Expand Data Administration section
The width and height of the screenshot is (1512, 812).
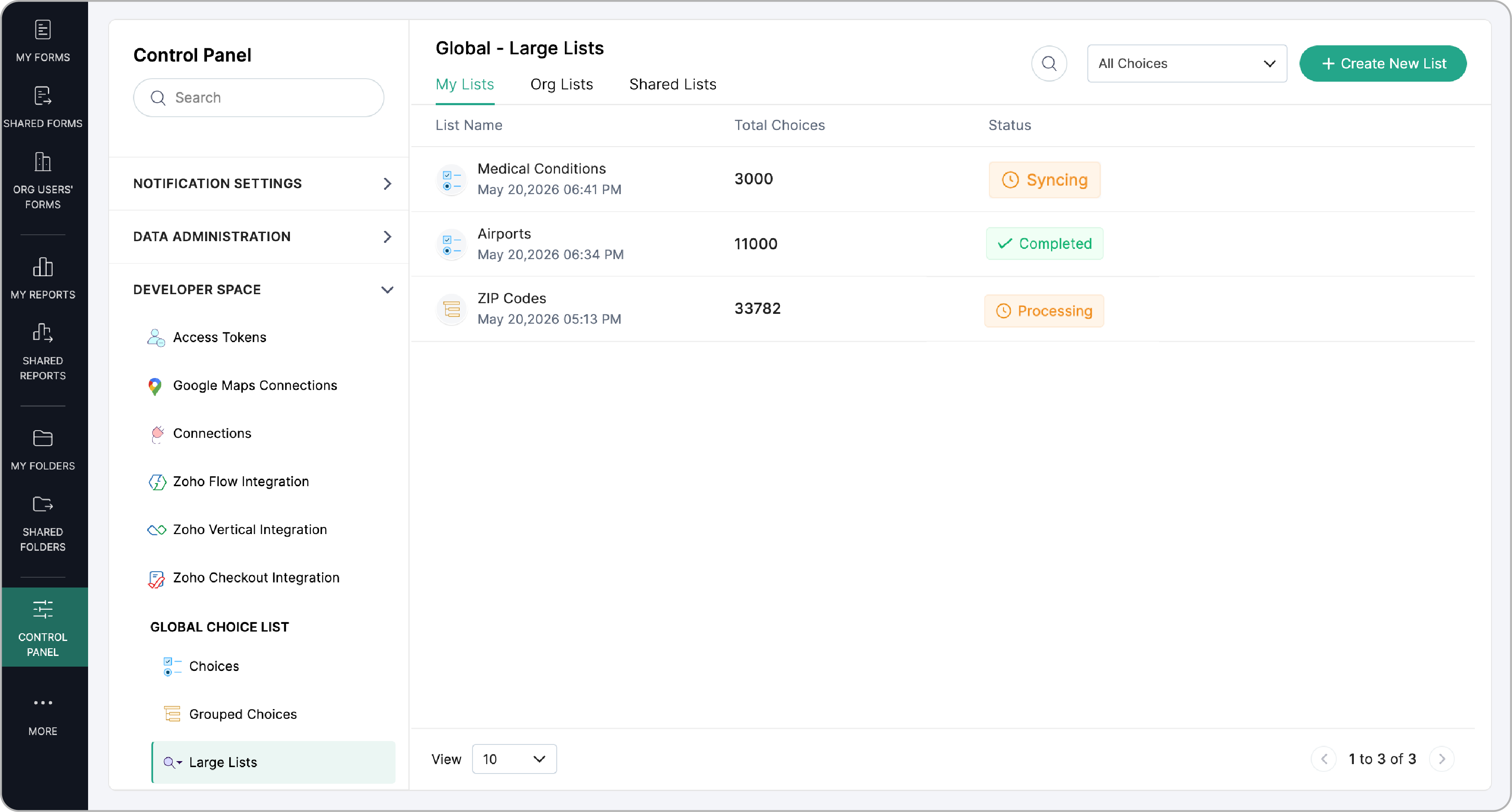tap(259, 236)
